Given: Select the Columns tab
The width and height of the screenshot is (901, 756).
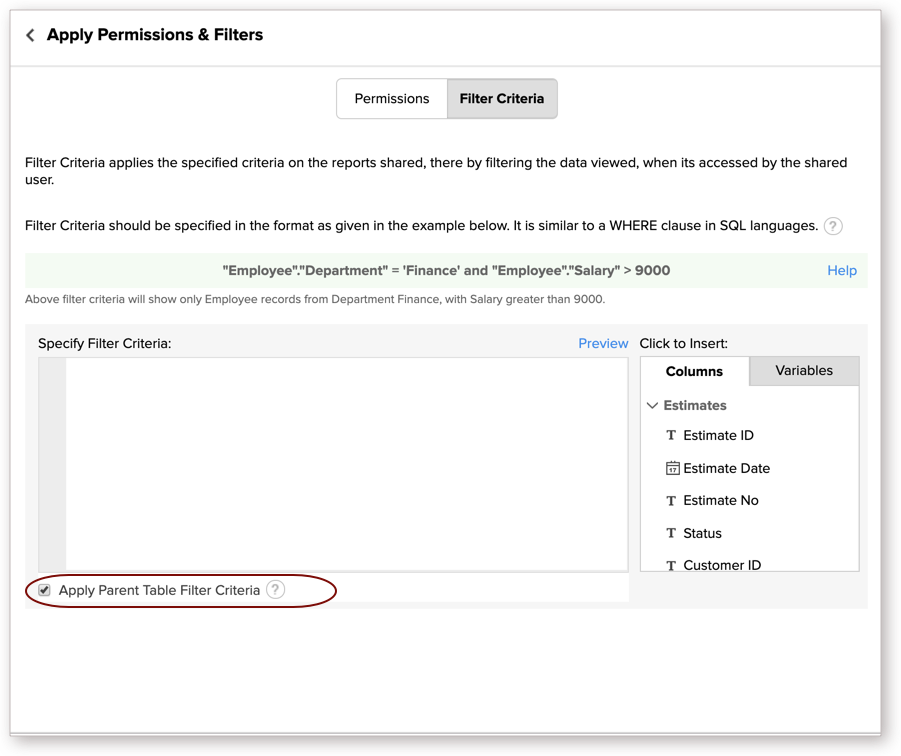Looking at the screenshot, I should click(694, 372).
